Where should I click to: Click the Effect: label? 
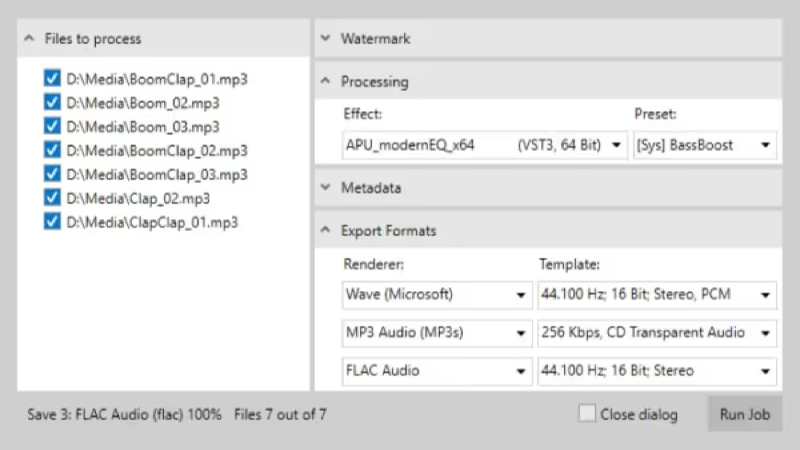(x=362, y=114)
